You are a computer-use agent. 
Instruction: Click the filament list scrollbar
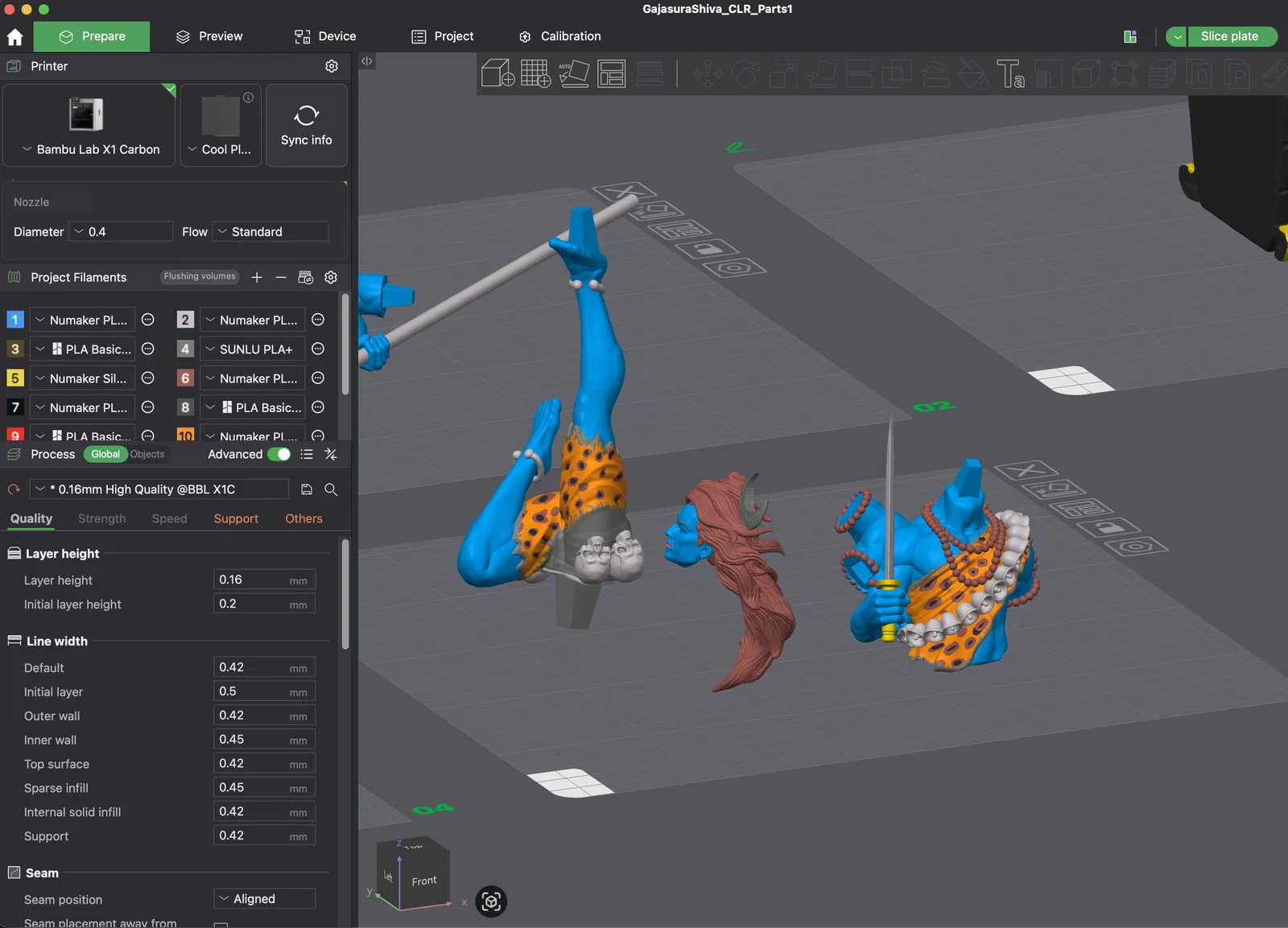tap(345, 346)
